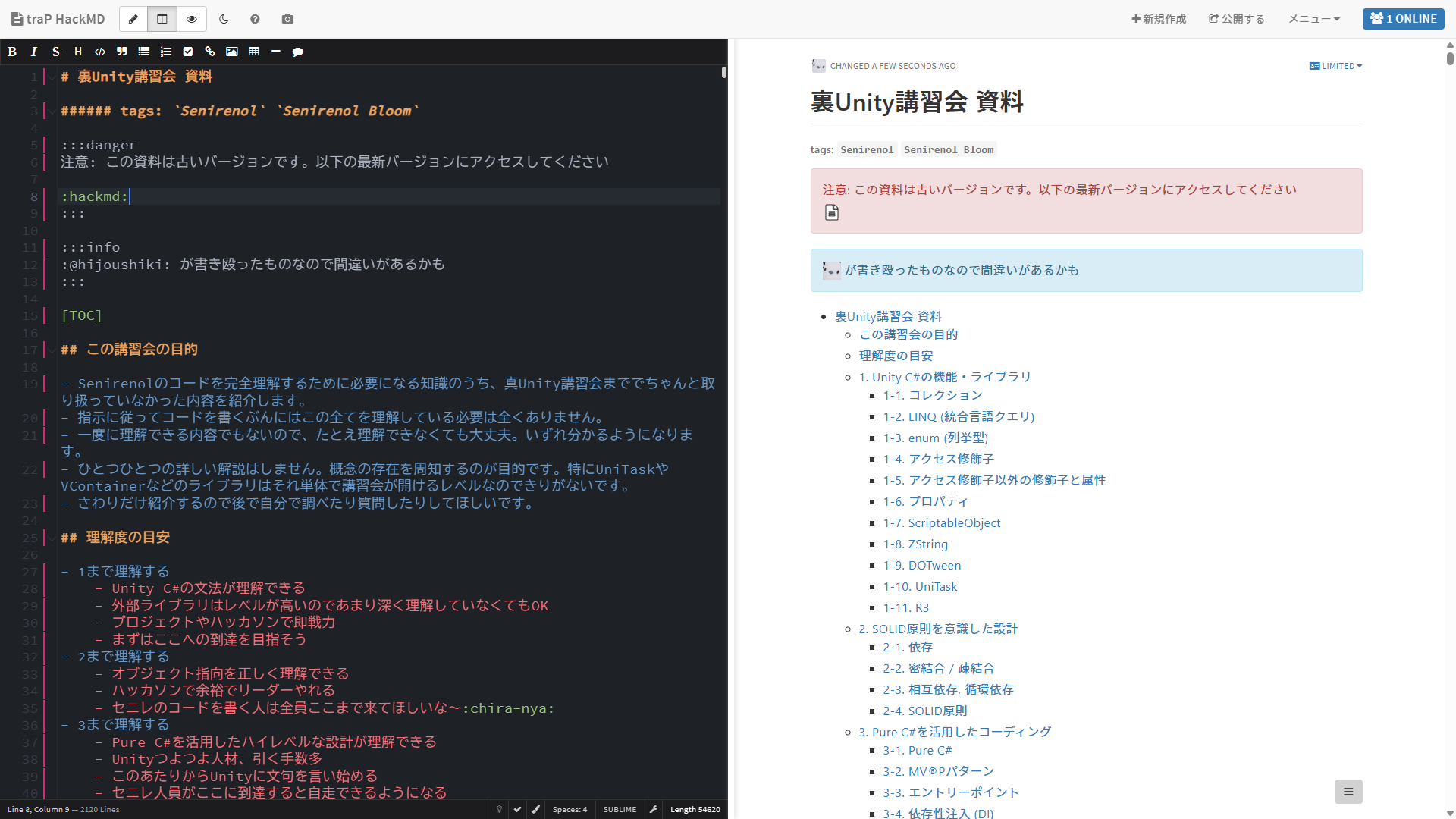
Task: Click the lightbulb icon in status bar
Action: click(x=499, y=809)
